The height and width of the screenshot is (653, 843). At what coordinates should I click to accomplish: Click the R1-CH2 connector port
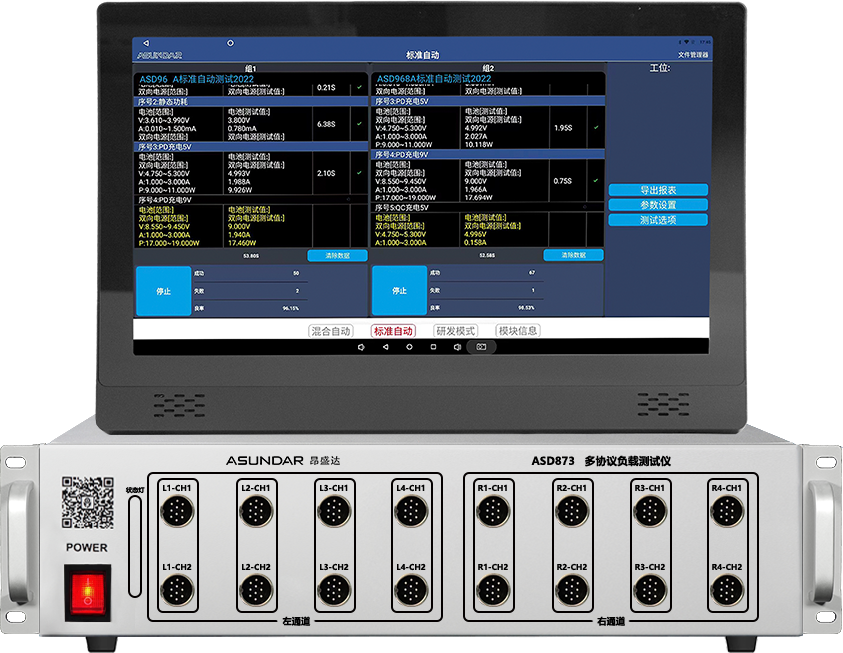tap(493, 590)
